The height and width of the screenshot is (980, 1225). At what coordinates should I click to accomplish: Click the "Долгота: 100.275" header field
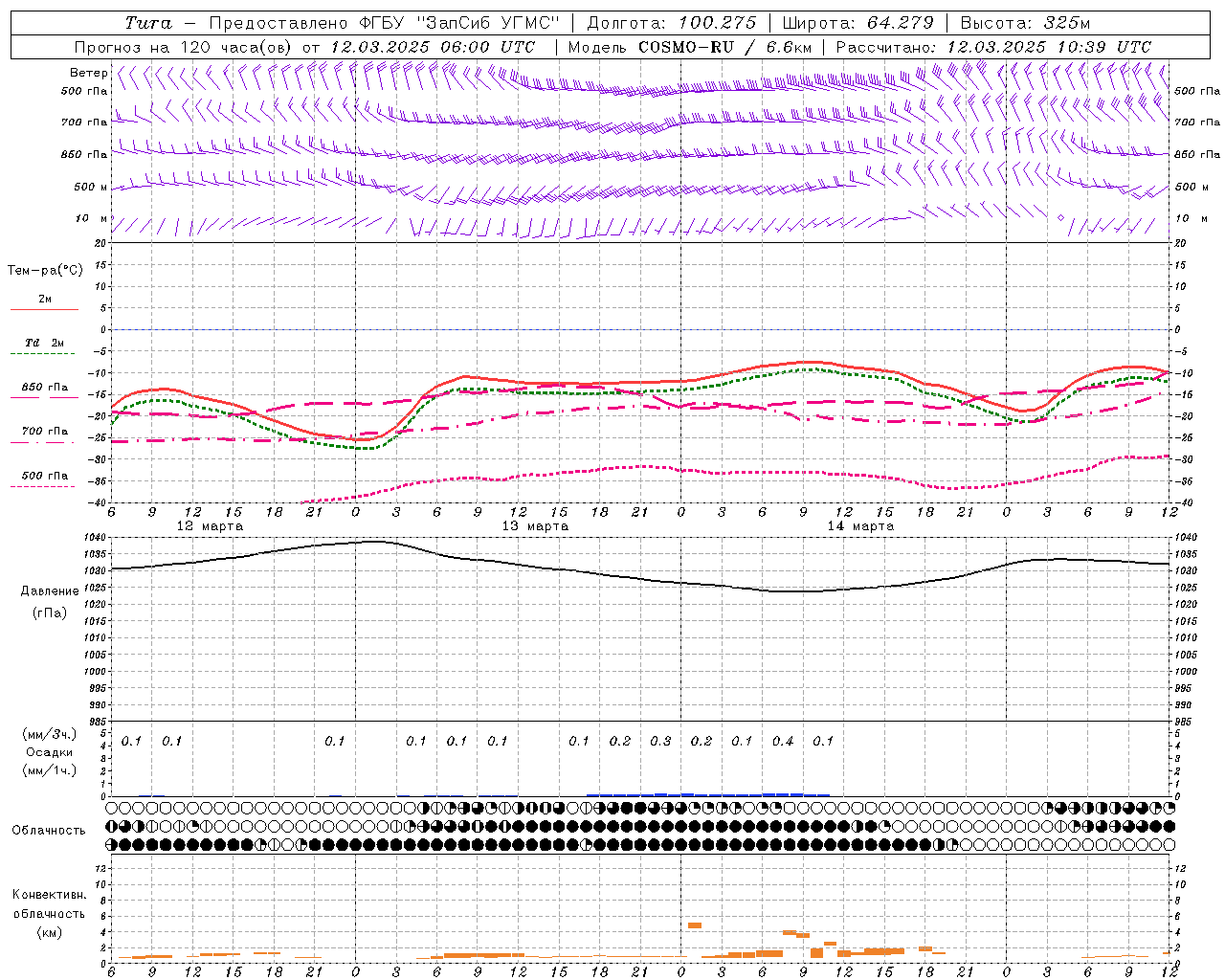pos(672,23)
